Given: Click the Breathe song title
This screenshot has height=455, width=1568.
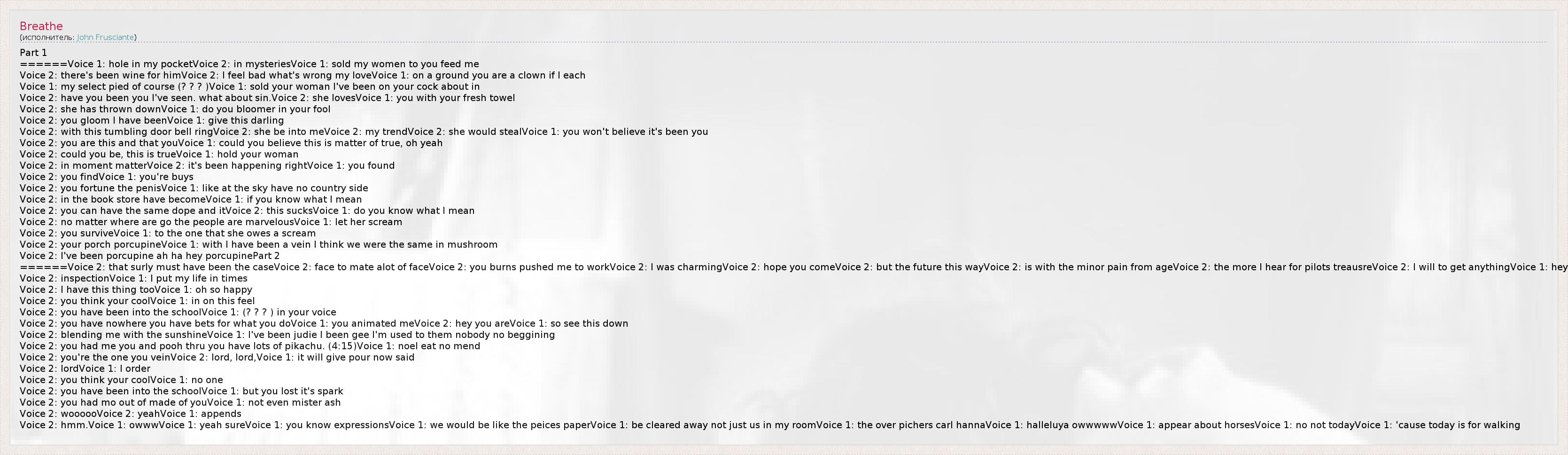Looking at the screenshot, I should click(41, 26).
